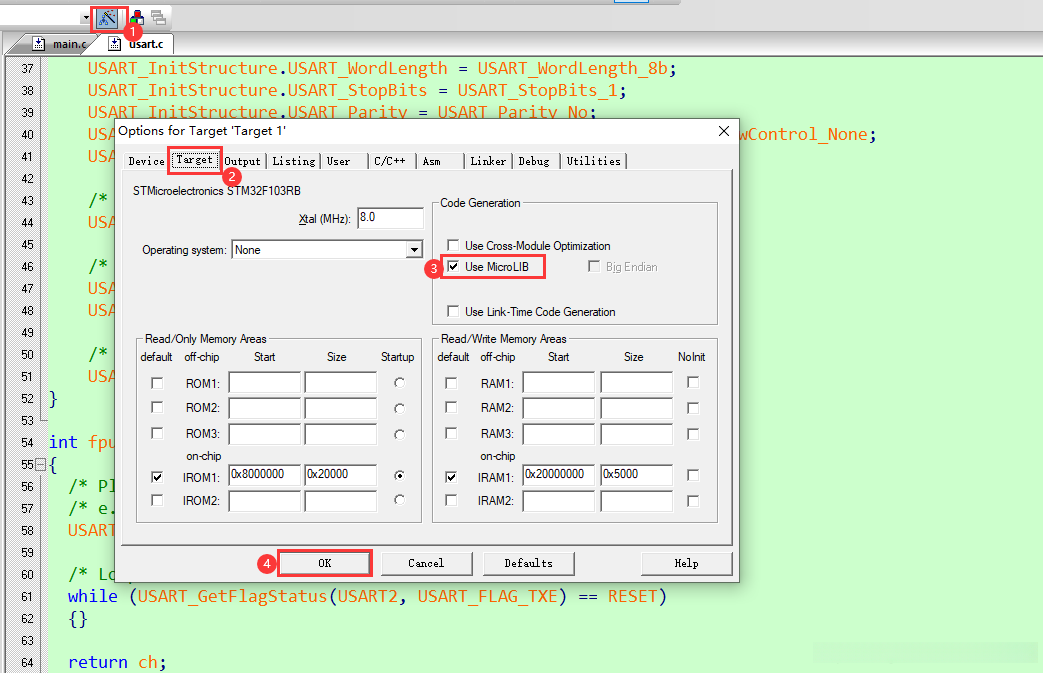The height and width of the screenshot is (673, 1043).
Task: Open the Debug tab in options dialog
Action: coord(533,161)
